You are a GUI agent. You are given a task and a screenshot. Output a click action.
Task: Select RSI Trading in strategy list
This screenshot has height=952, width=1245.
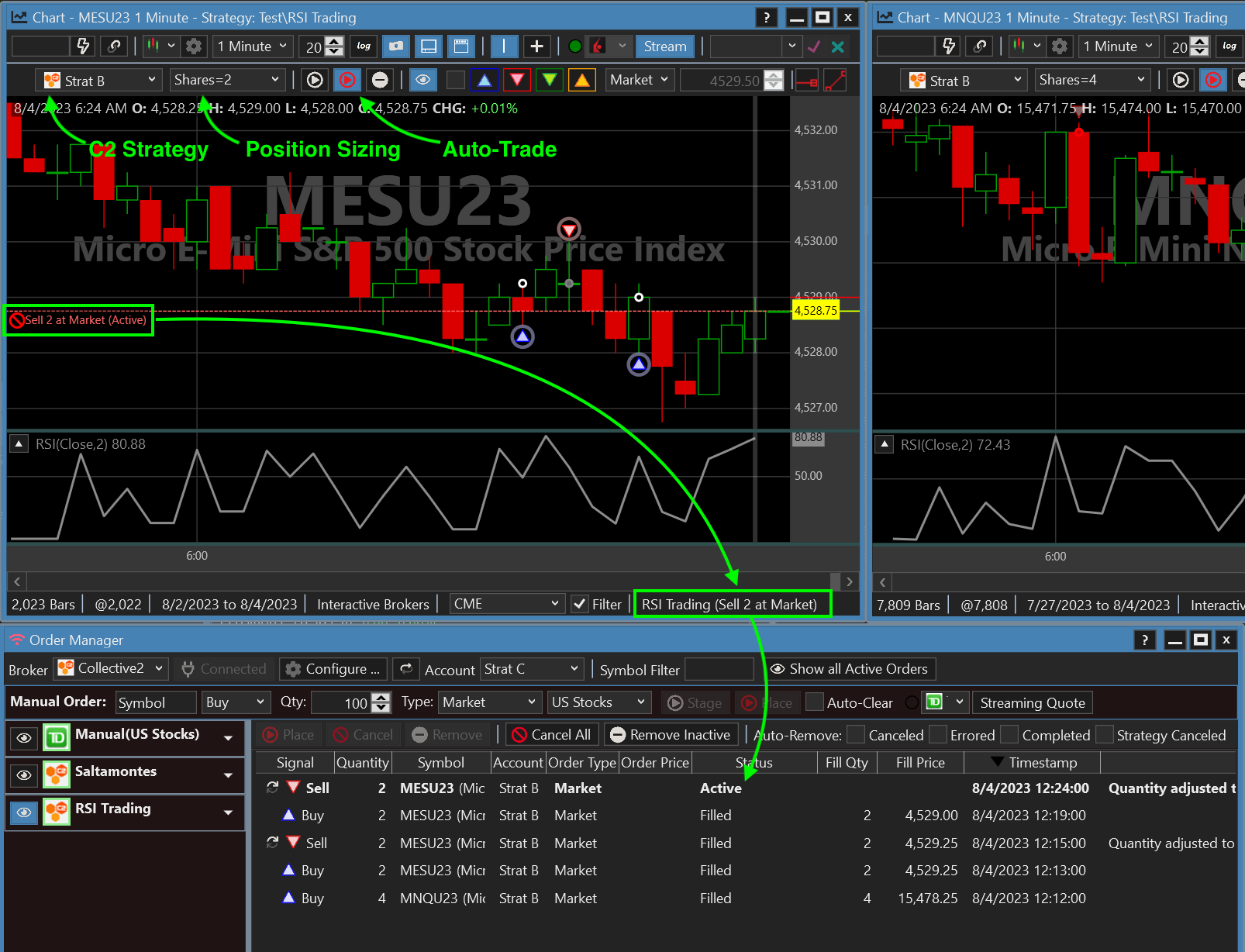[113, 809]
